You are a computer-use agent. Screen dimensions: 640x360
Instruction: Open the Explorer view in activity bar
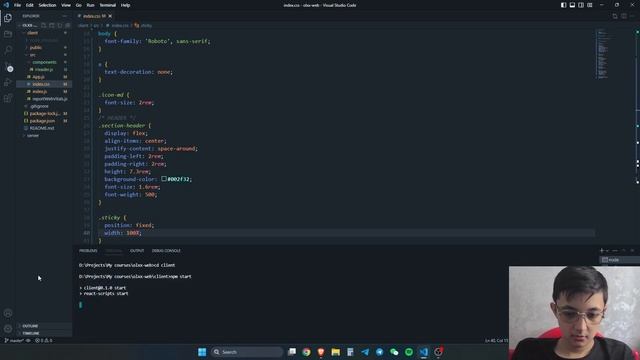[8, 18]
